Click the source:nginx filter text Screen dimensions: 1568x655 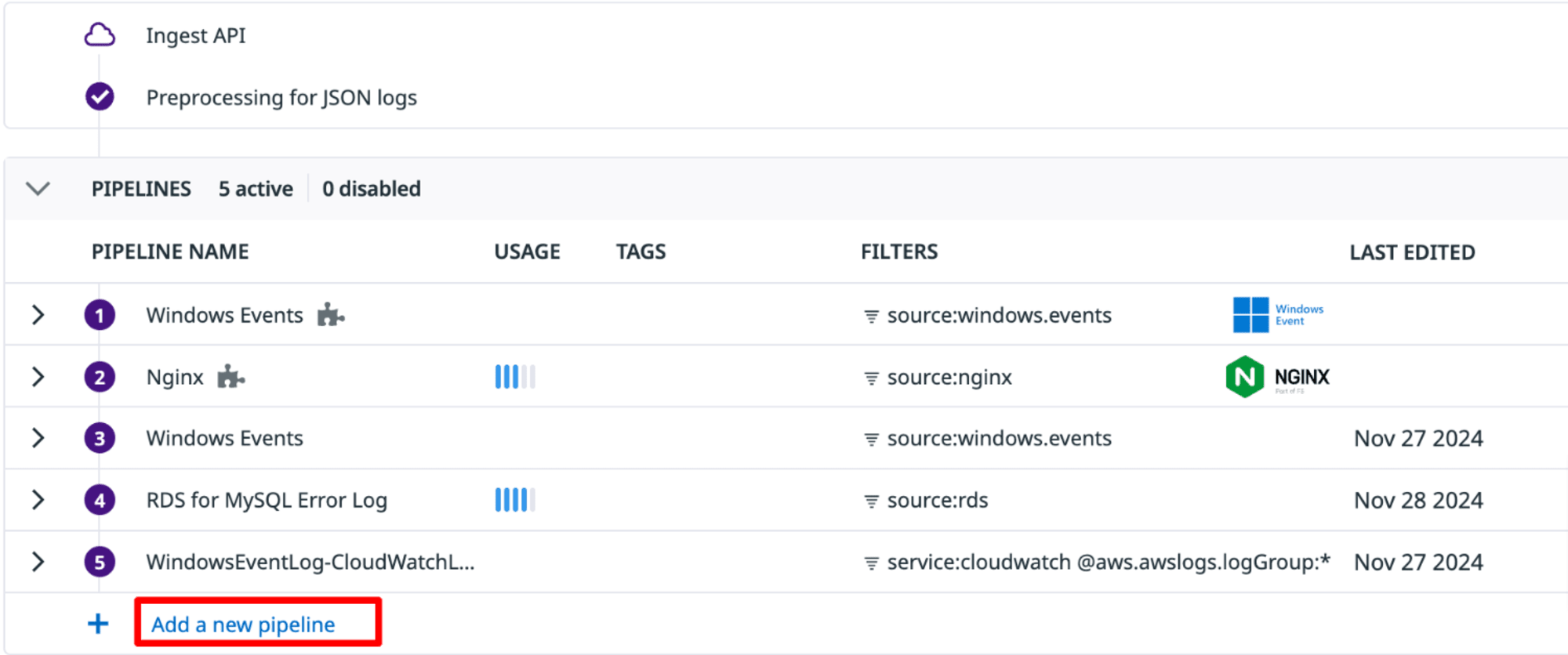click(x=949, y=377)
